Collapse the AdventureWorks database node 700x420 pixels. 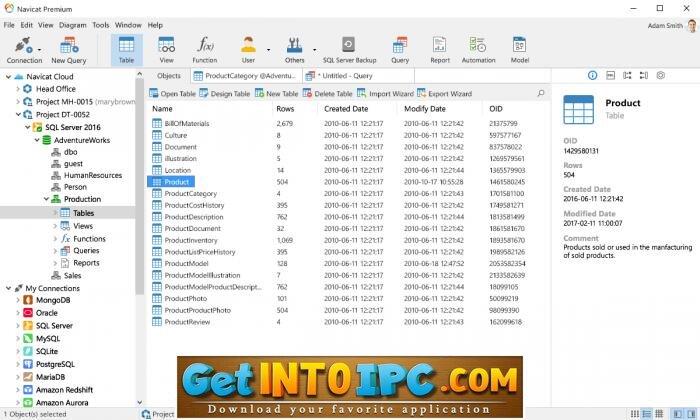click(x=37, y=140)
